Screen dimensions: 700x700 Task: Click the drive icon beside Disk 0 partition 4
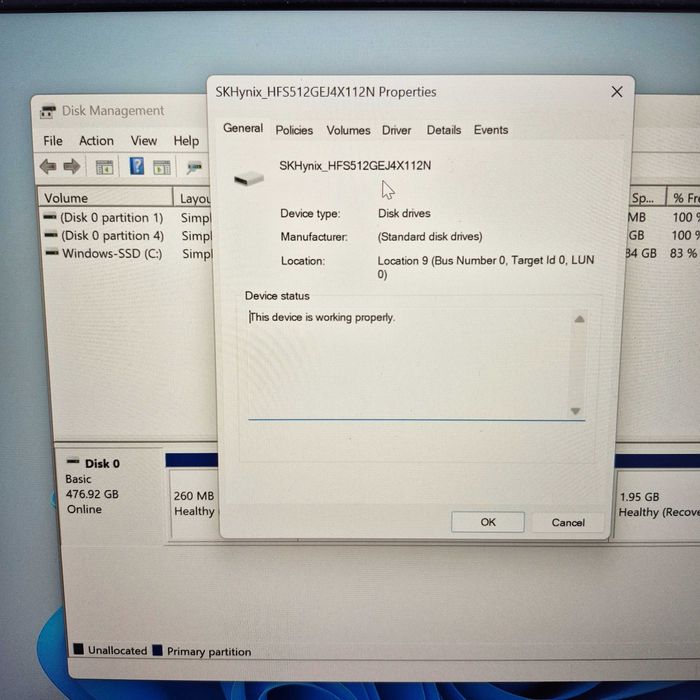click(51, 234)
